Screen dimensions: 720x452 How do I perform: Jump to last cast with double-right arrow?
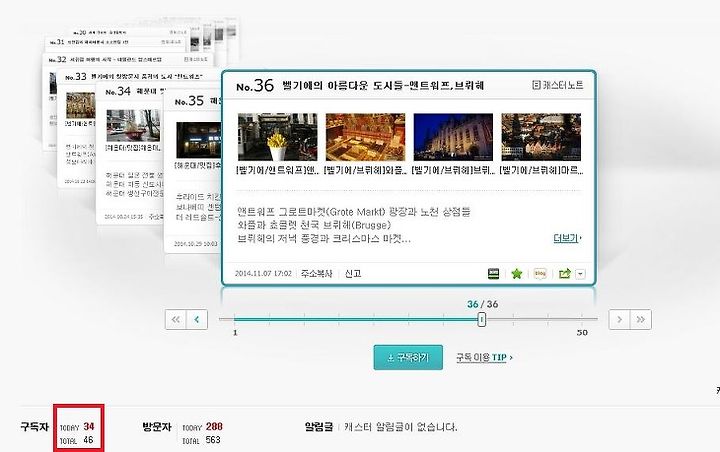(x=641, y=320)
